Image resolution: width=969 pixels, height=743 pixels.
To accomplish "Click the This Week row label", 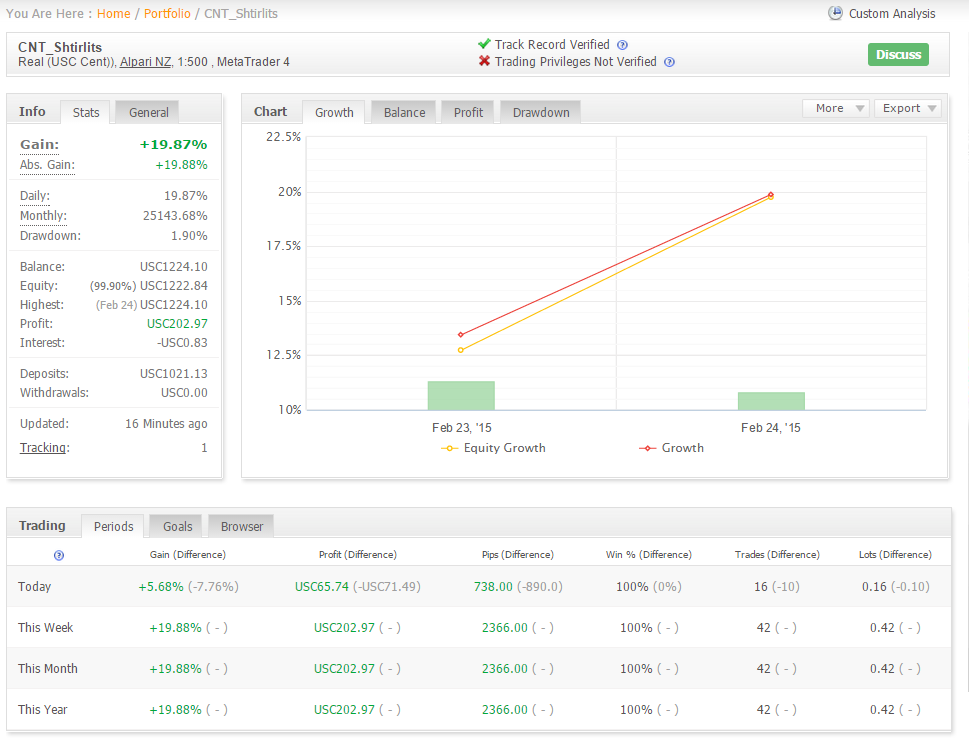I will [x=46, y=628].
